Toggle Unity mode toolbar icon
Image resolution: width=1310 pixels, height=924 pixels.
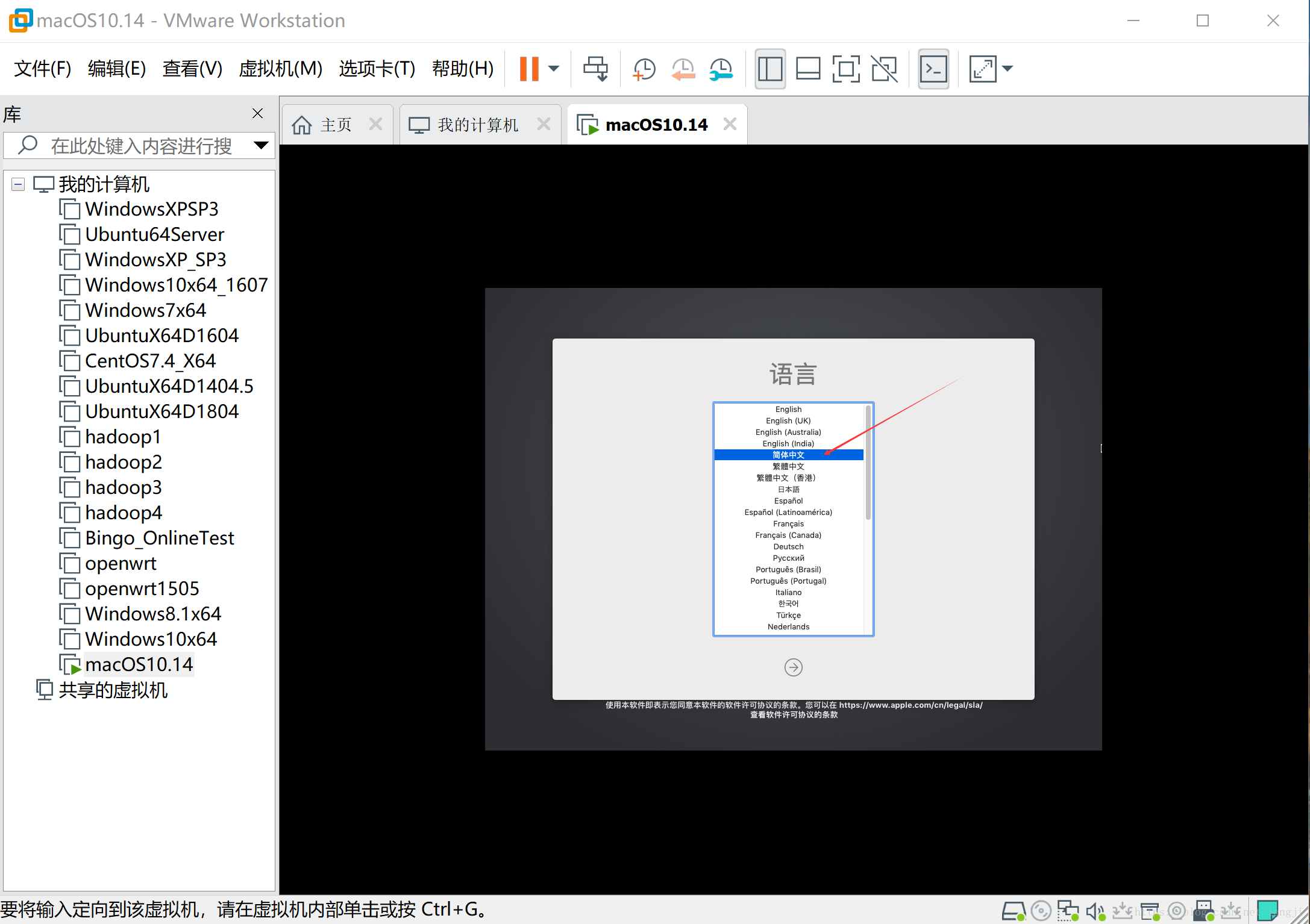(884, 69)
